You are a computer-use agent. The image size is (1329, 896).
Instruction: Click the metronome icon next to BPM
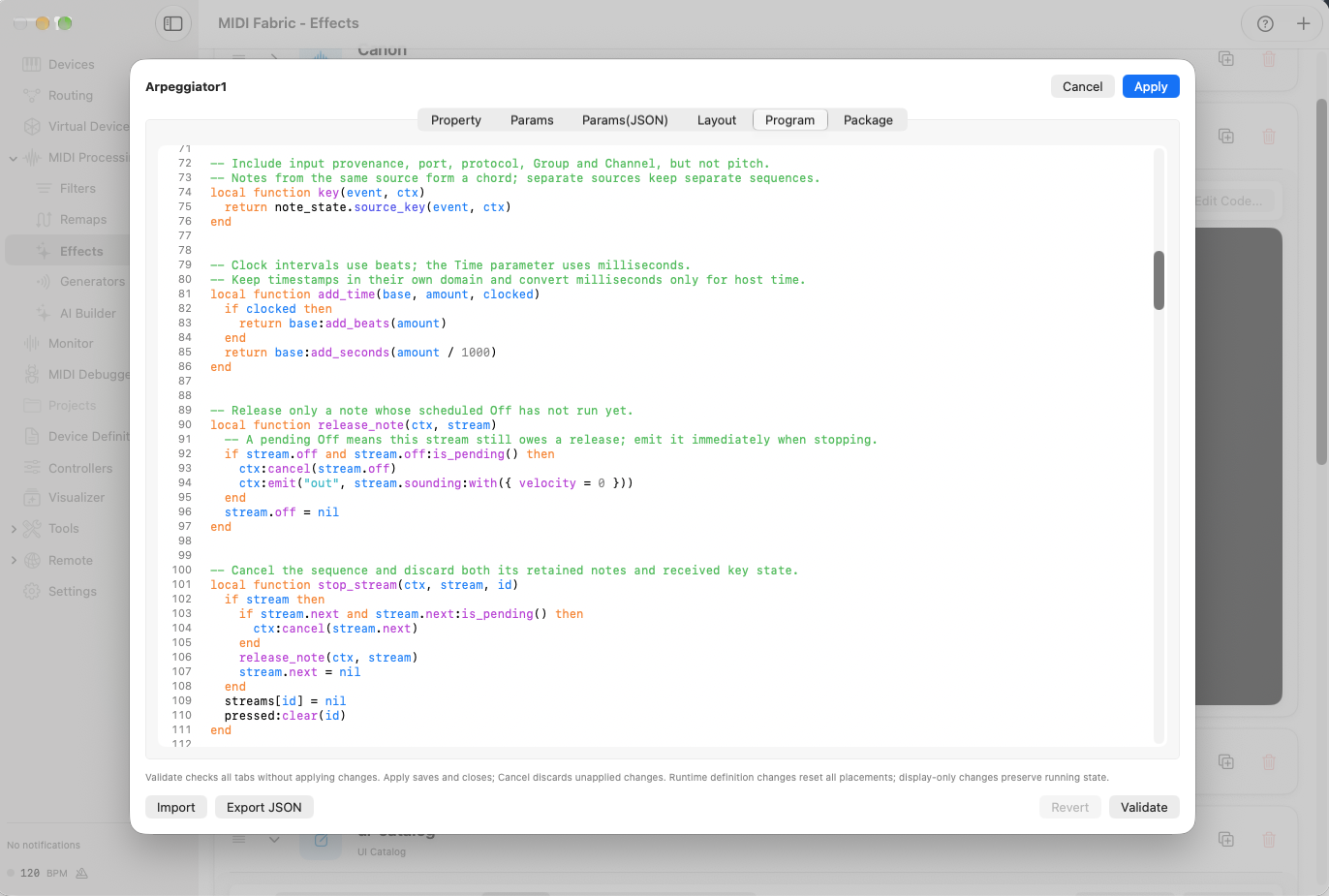tap(81, 873)
